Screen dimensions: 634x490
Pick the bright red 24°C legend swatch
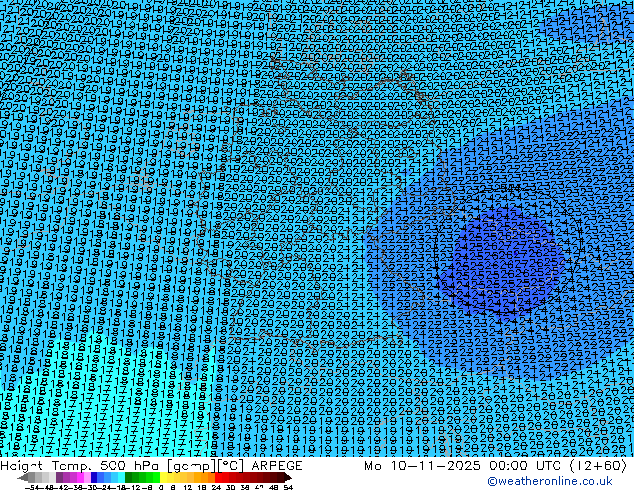pyautogui.click(x=218, y=477)
